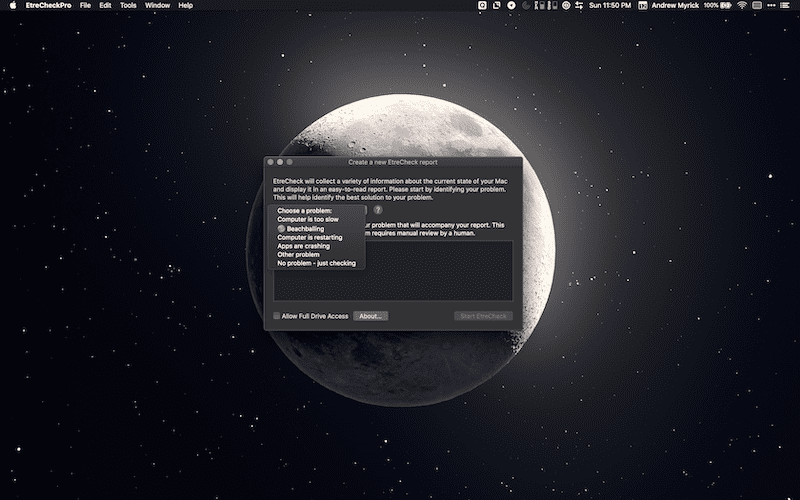Screen dimensions: 800x500
Task: Click the About... button
Action: click(x=370, y=316)
